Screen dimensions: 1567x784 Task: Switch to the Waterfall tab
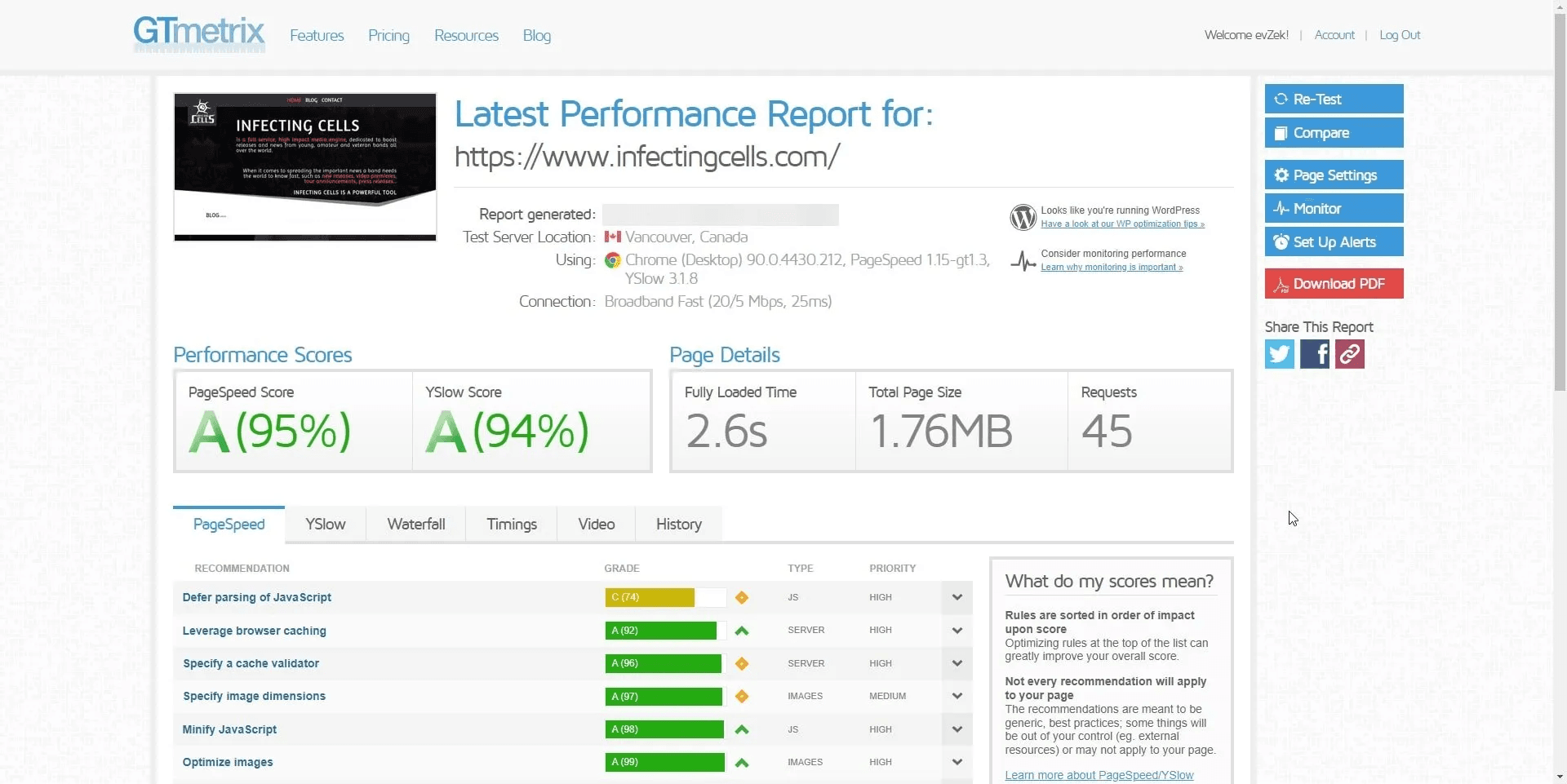click(x=415, y=524)
